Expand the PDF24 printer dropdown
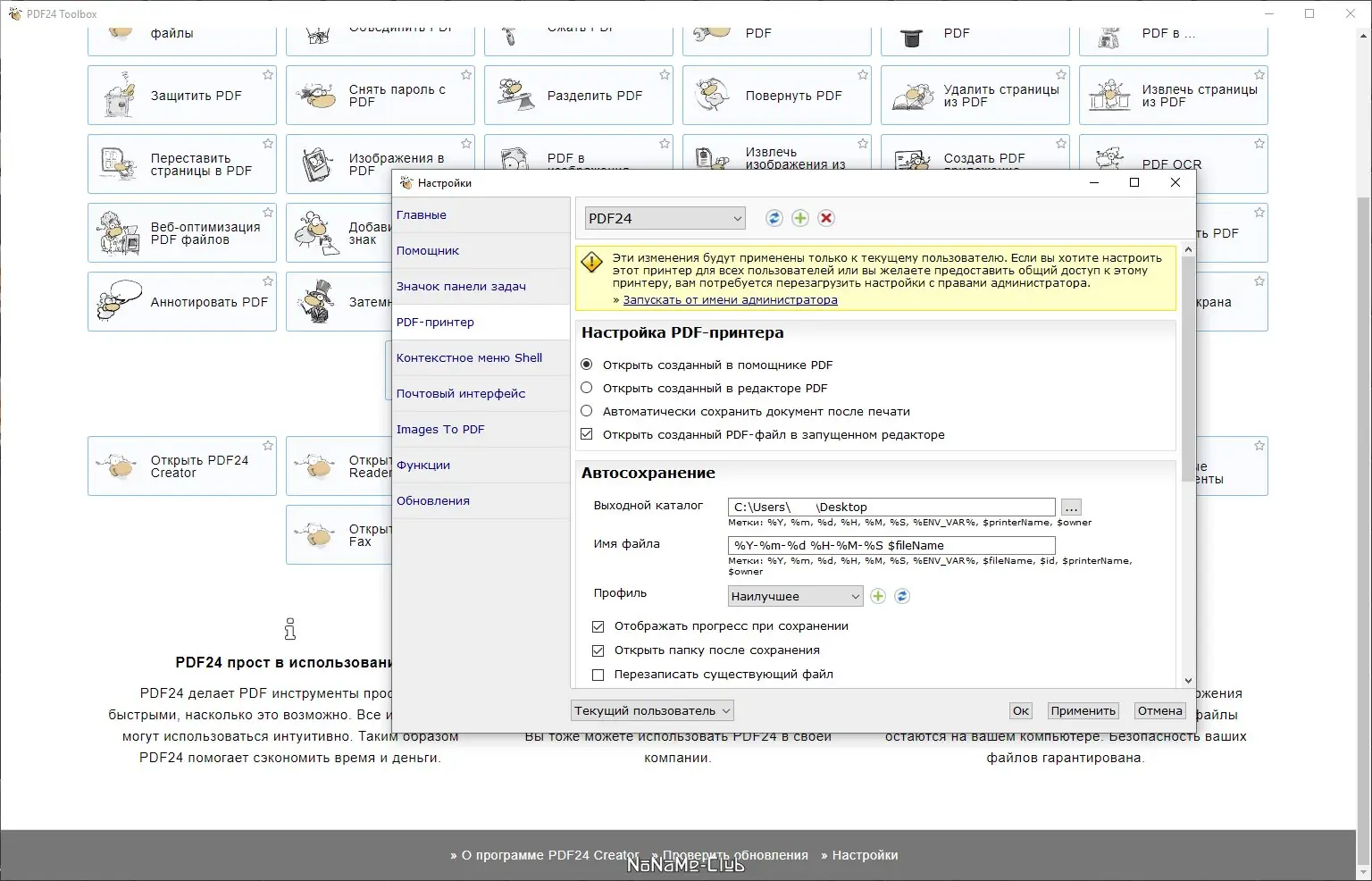The width and height of the screenshot is (1372, 881). (665, 218)
